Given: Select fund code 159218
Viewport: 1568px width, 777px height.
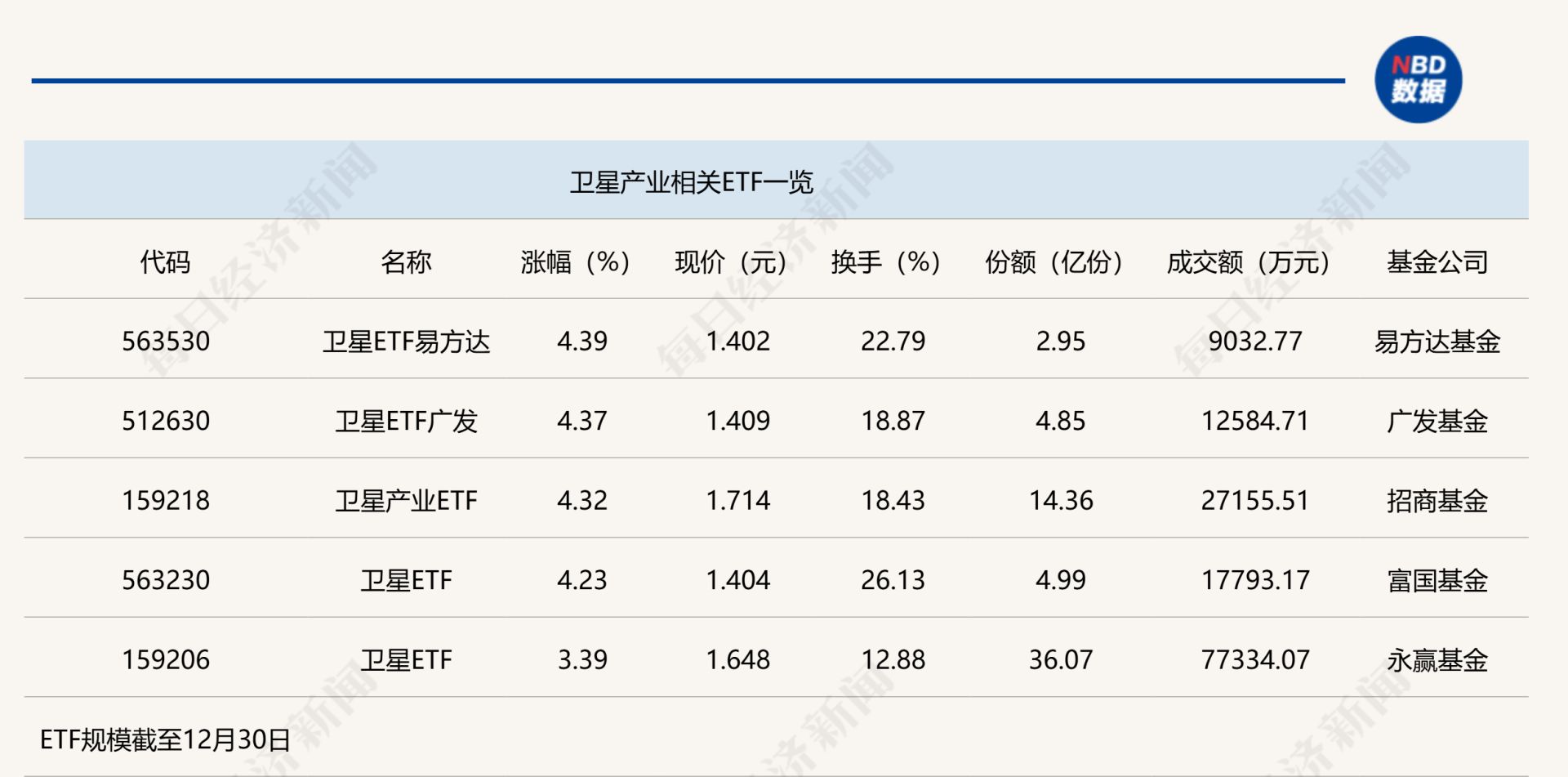Looking at the screenshot, I should click(x=166, y=500).
